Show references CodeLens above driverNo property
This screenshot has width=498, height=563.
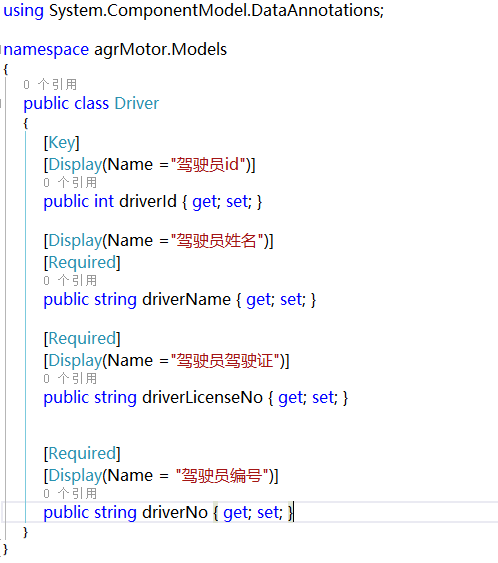70,493
